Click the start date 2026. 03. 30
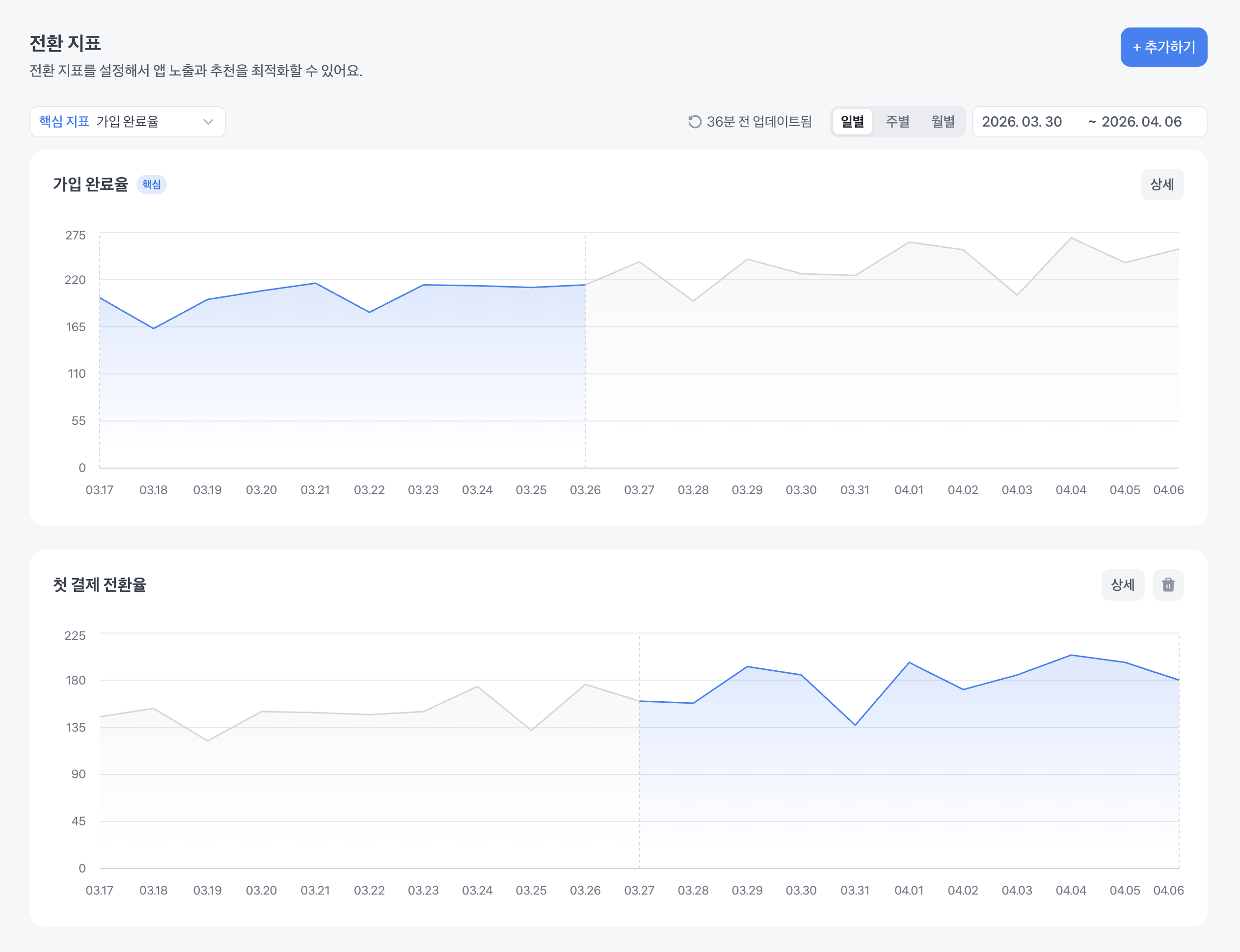This screenshot has width=1240, height=952. pyautogui.click(x=1021, y=122)
